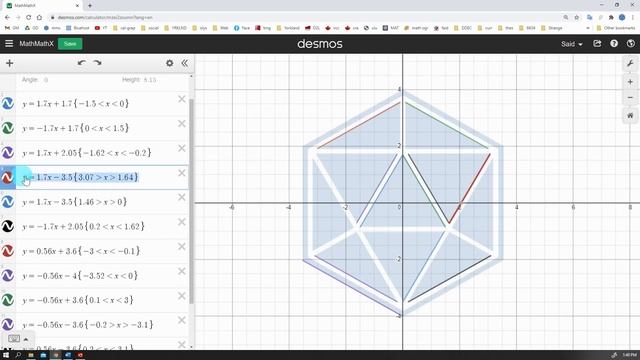Switch to the MathMathX browser tab

[41, 6]
